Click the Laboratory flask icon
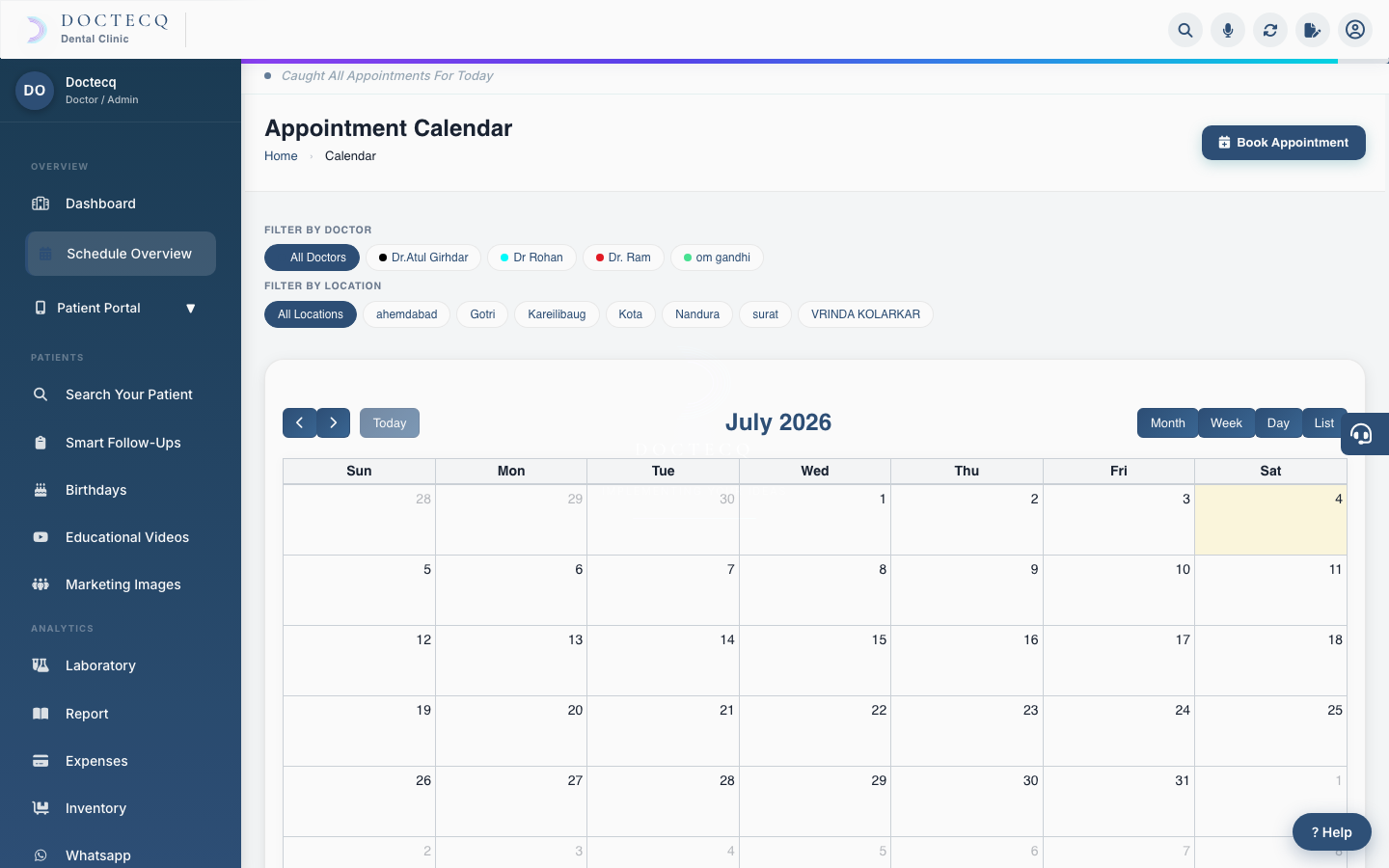Image resolution: width=1389 pixels, height=868 pixels. (x=41, y=665)
